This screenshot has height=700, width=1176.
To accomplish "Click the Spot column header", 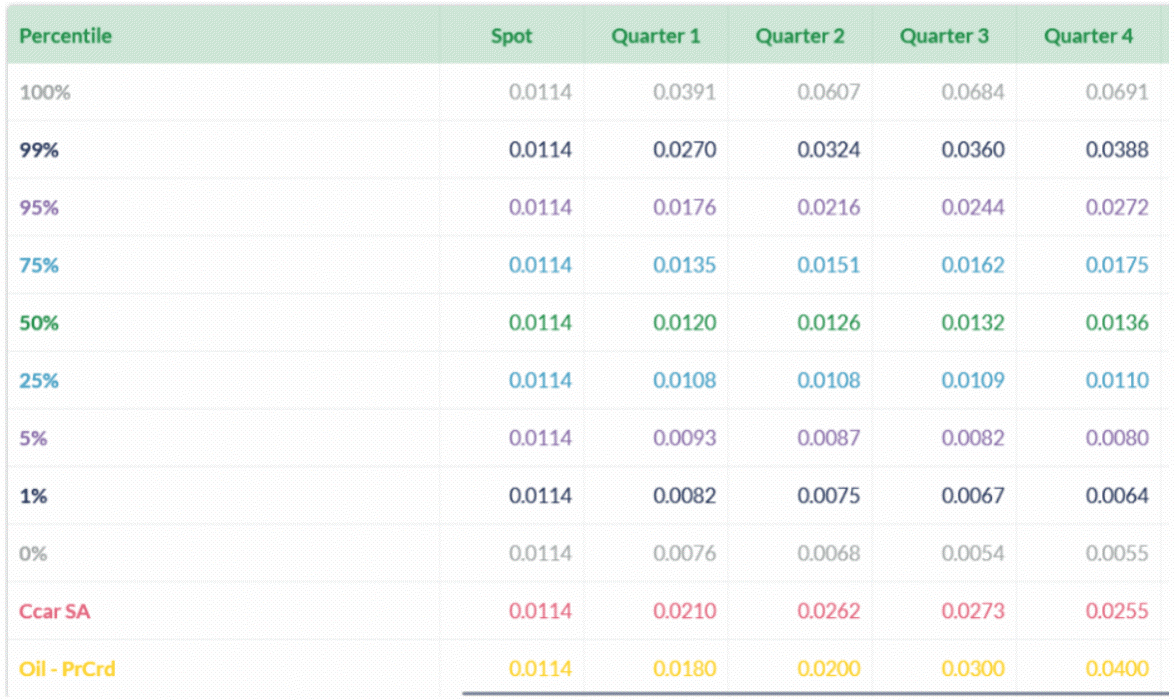I will (511, 36).
